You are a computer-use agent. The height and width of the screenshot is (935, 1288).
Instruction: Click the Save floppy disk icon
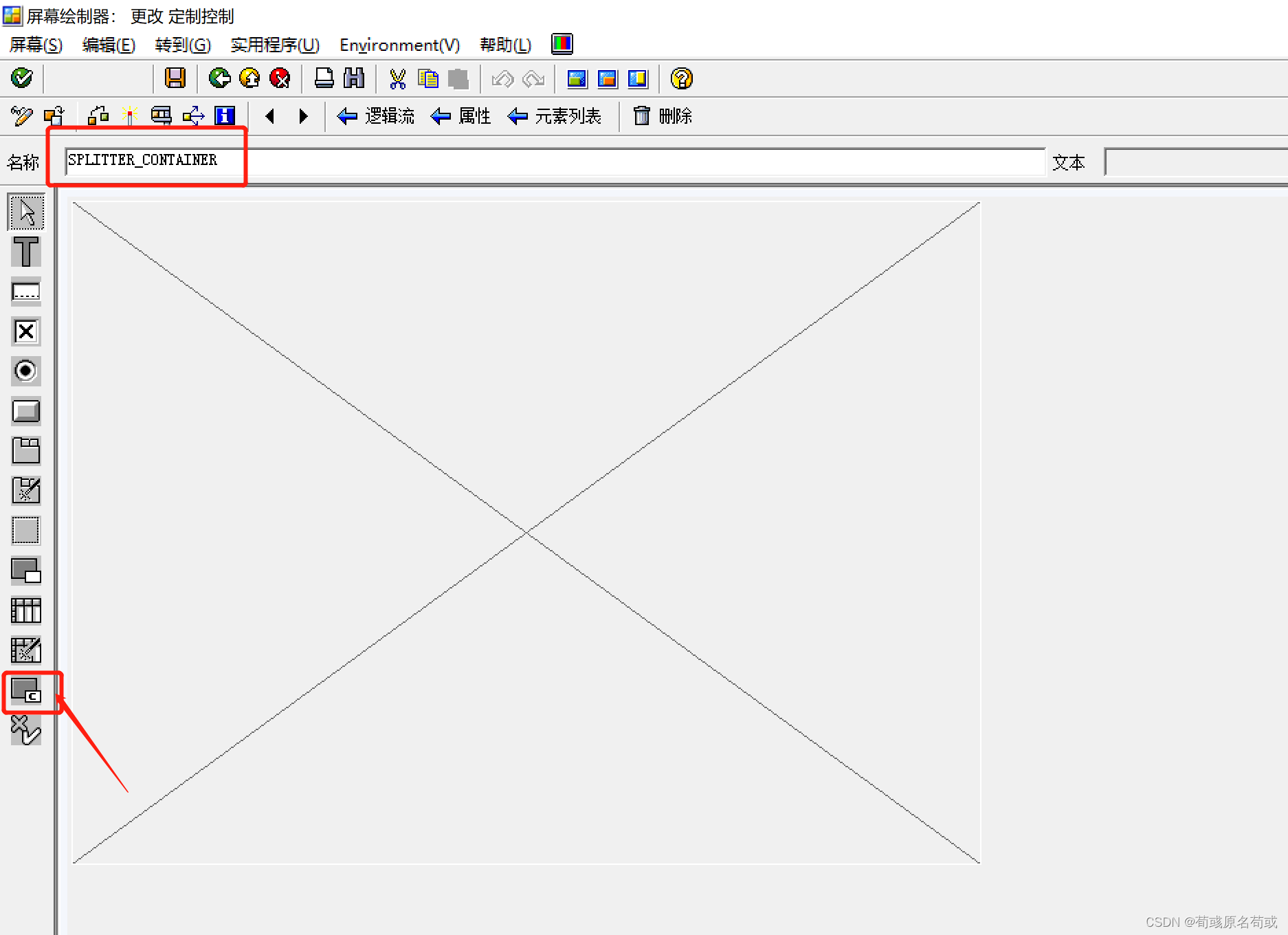pyautogui.click(x=175, y=78)
